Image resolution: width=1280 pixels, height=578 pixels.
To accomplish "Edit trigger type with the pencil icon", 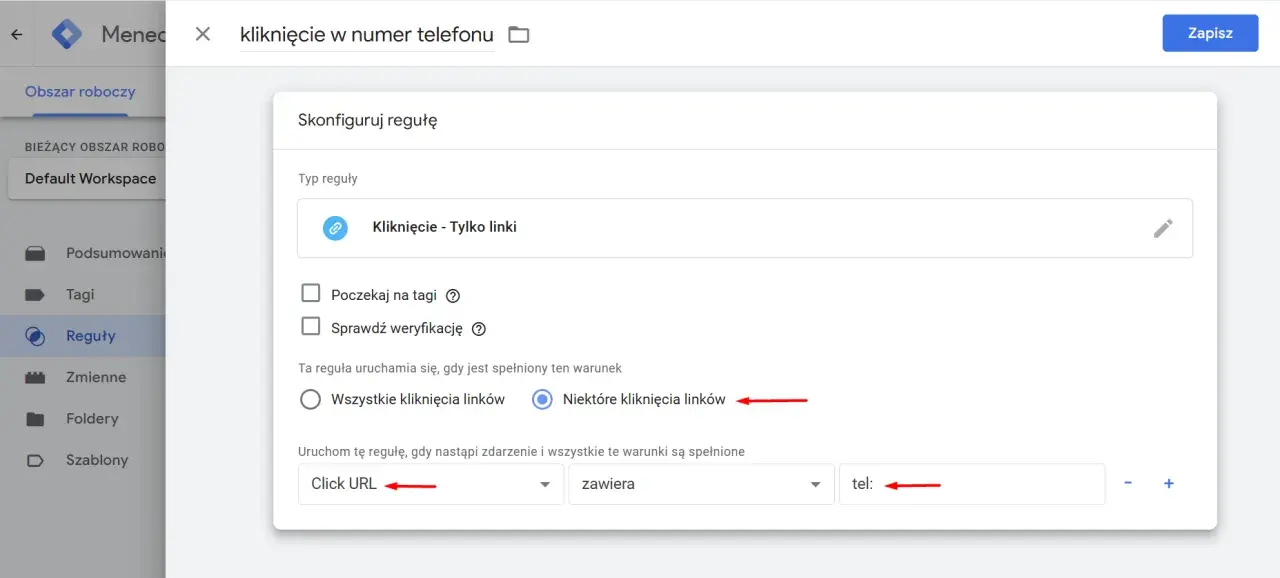I will coord(1163,228).
